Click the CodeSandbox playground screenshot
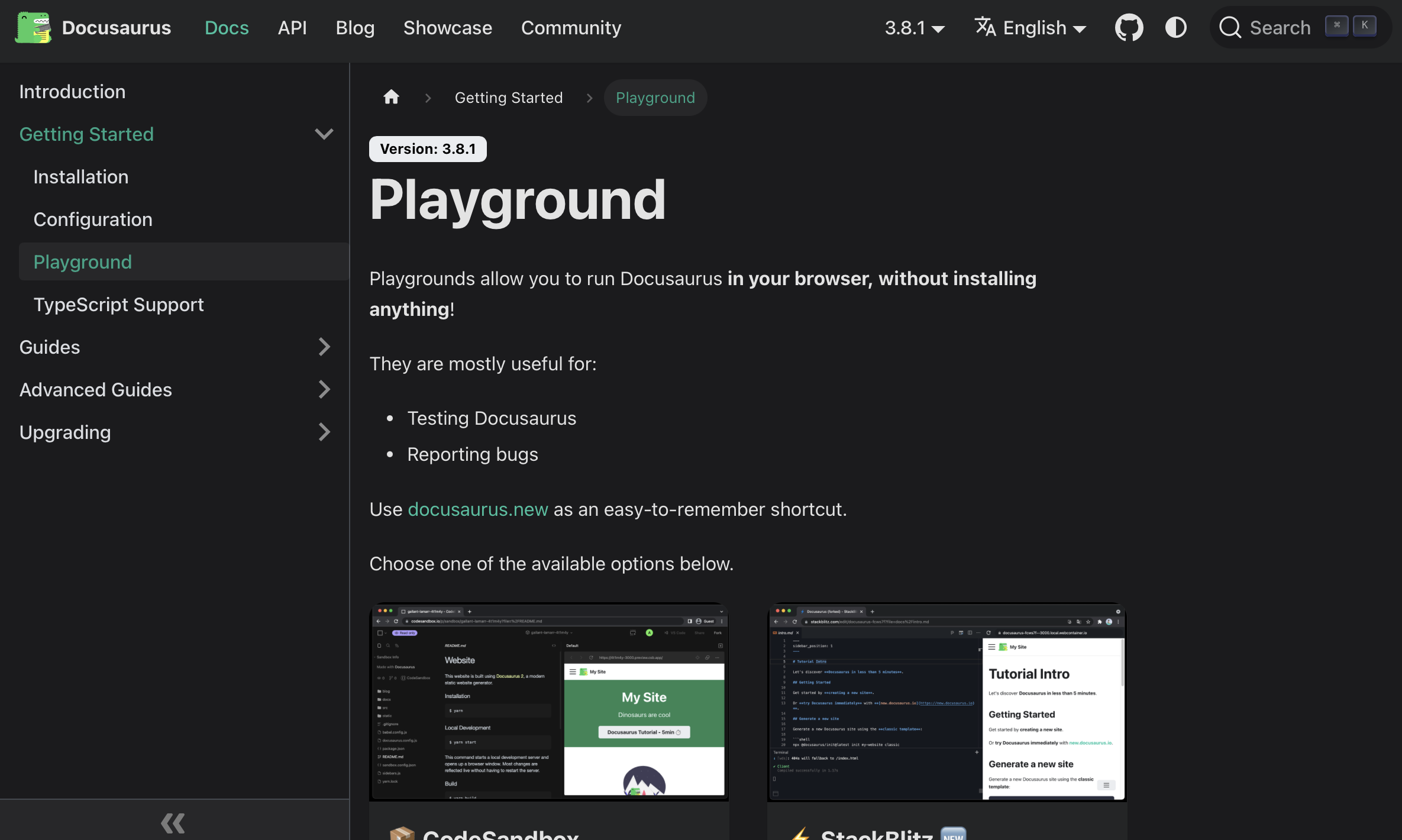The image size is (1402, 840). [548, 702]
